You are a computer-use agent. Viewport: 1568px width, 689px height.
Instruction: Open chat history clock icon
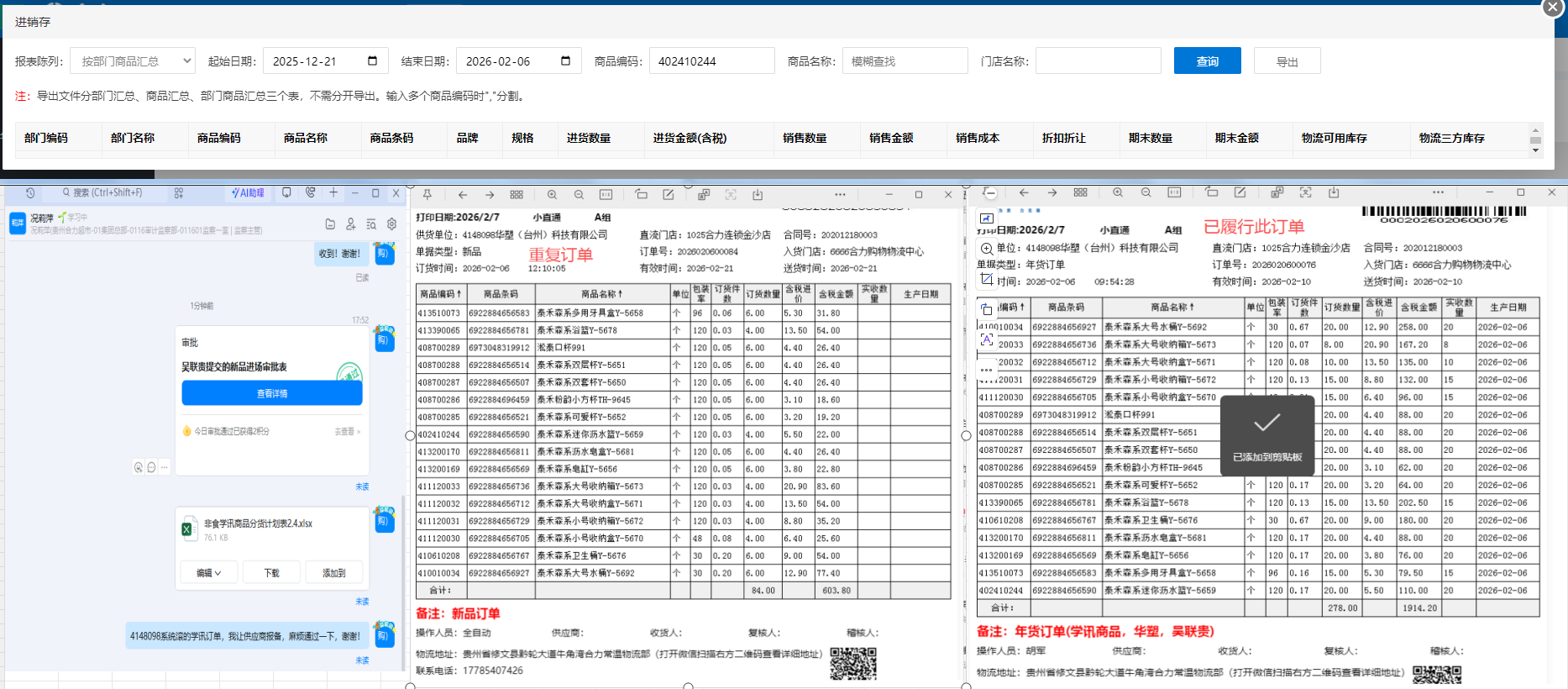(30, 193)
